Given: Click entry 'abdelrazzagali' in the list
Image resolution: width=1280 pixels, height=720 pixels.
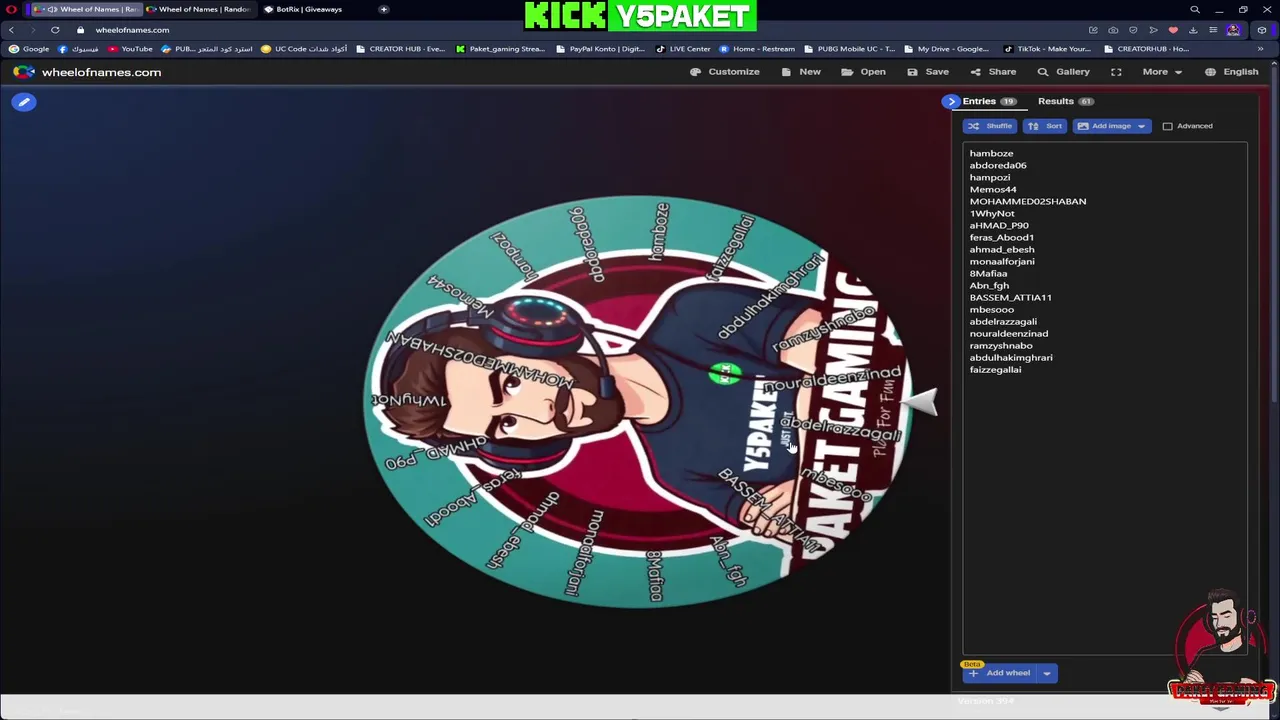Looking at the screenshot, I should (x=1003, y=321).
